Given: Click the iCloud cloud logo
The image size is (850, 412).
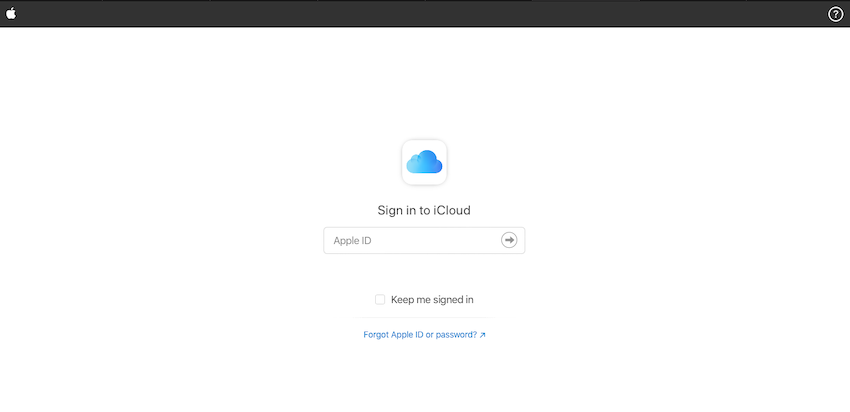Looking at the screenshot, I should 424,162.
